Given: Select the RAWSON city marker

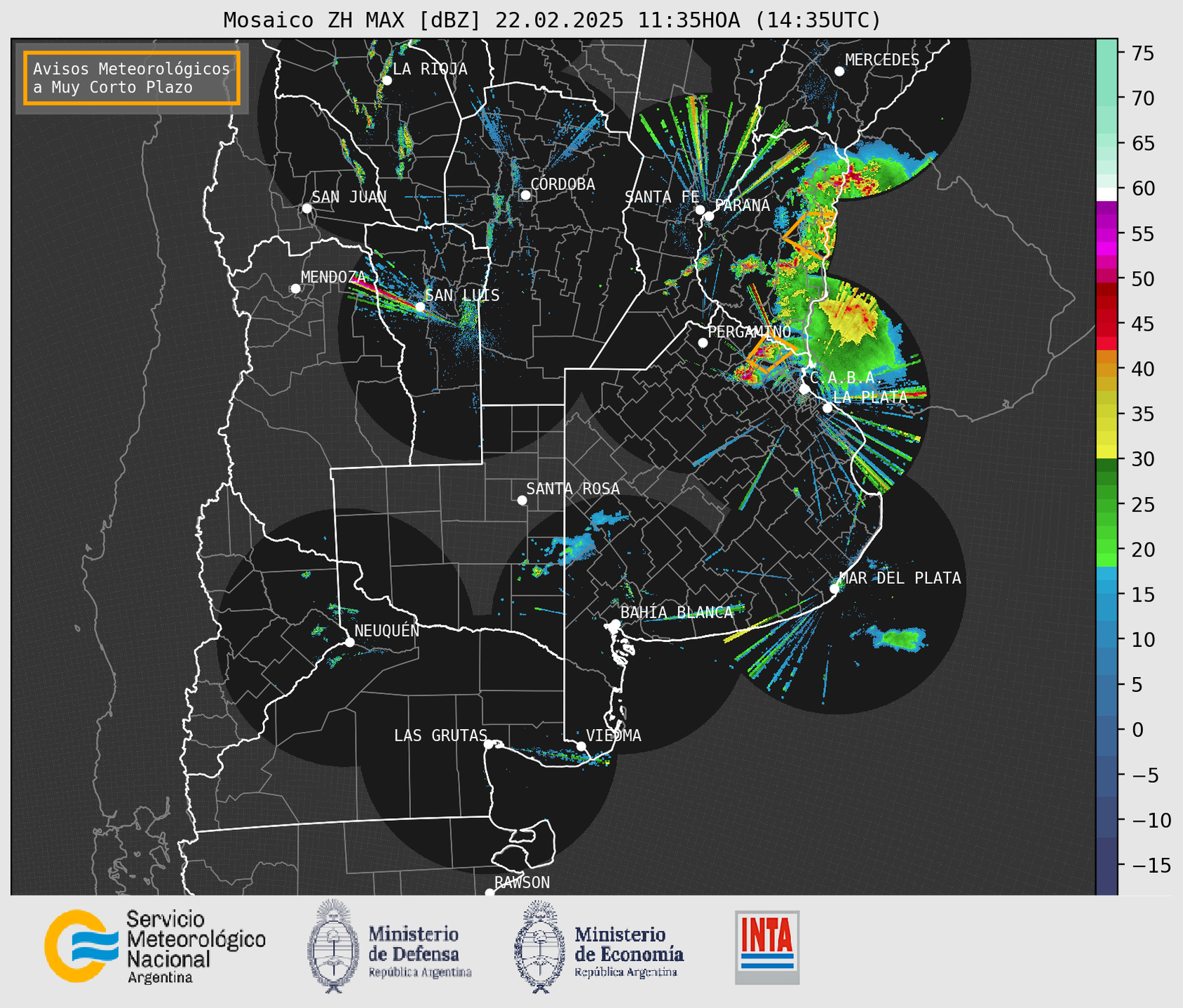Looking at the screenshot, I should [x=489, y=893].
